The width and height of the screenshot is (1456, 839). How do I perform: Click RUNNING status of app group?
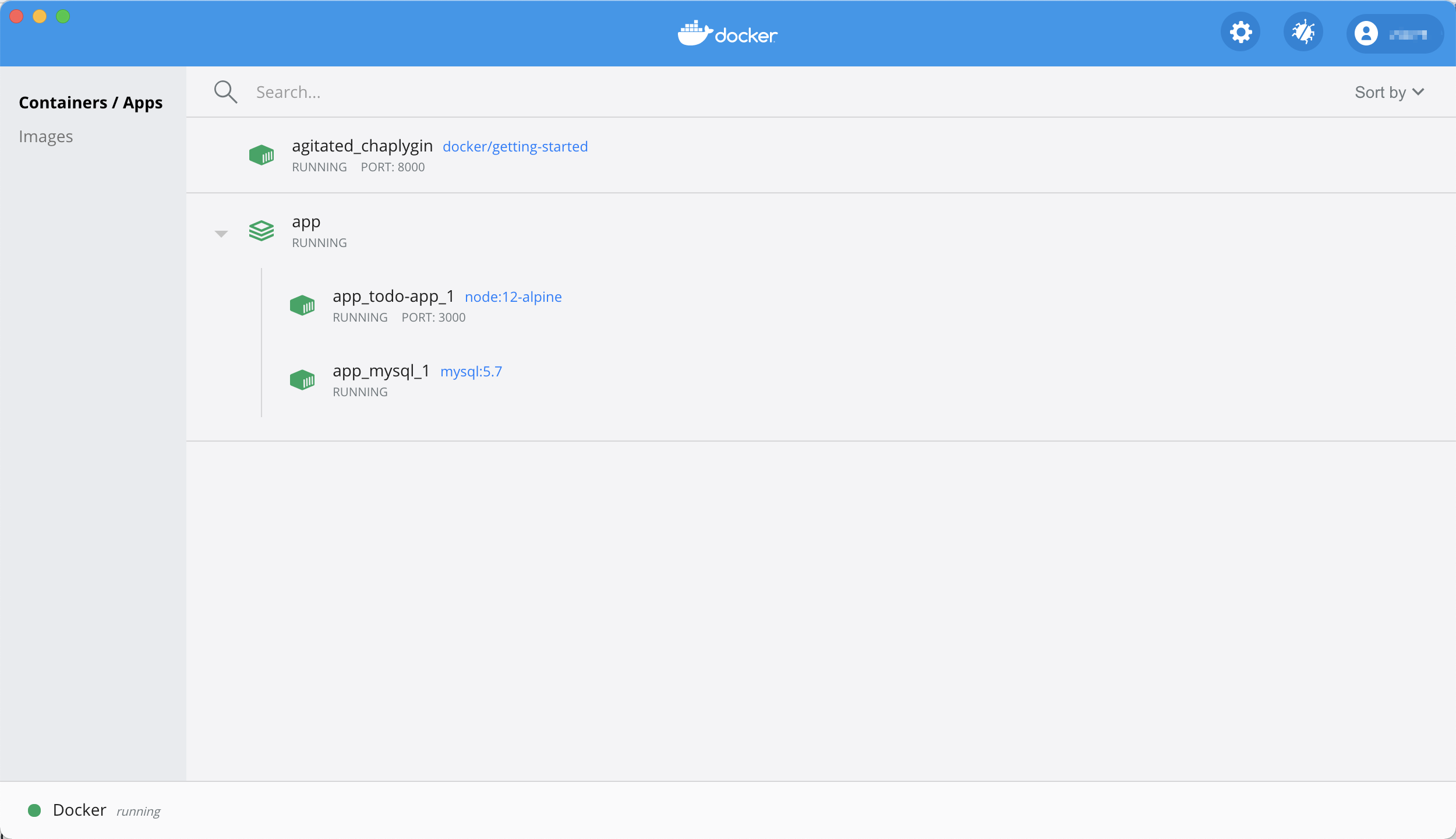[320, 243]
